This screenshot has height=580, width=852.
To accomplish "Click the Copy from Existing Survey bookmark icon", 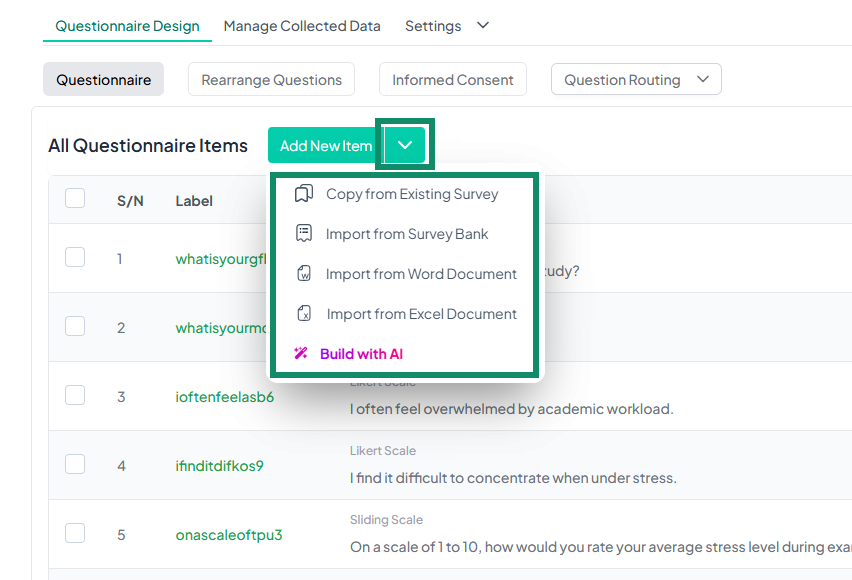I will [302, 194].
